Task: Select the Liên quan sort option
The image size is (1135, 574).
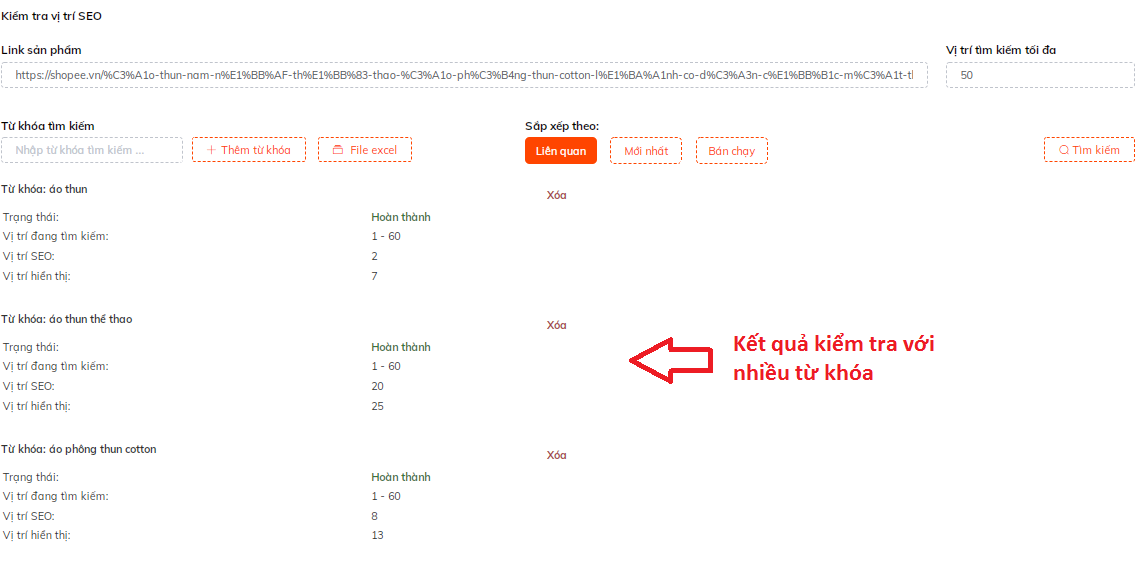Action: (560, 150)
